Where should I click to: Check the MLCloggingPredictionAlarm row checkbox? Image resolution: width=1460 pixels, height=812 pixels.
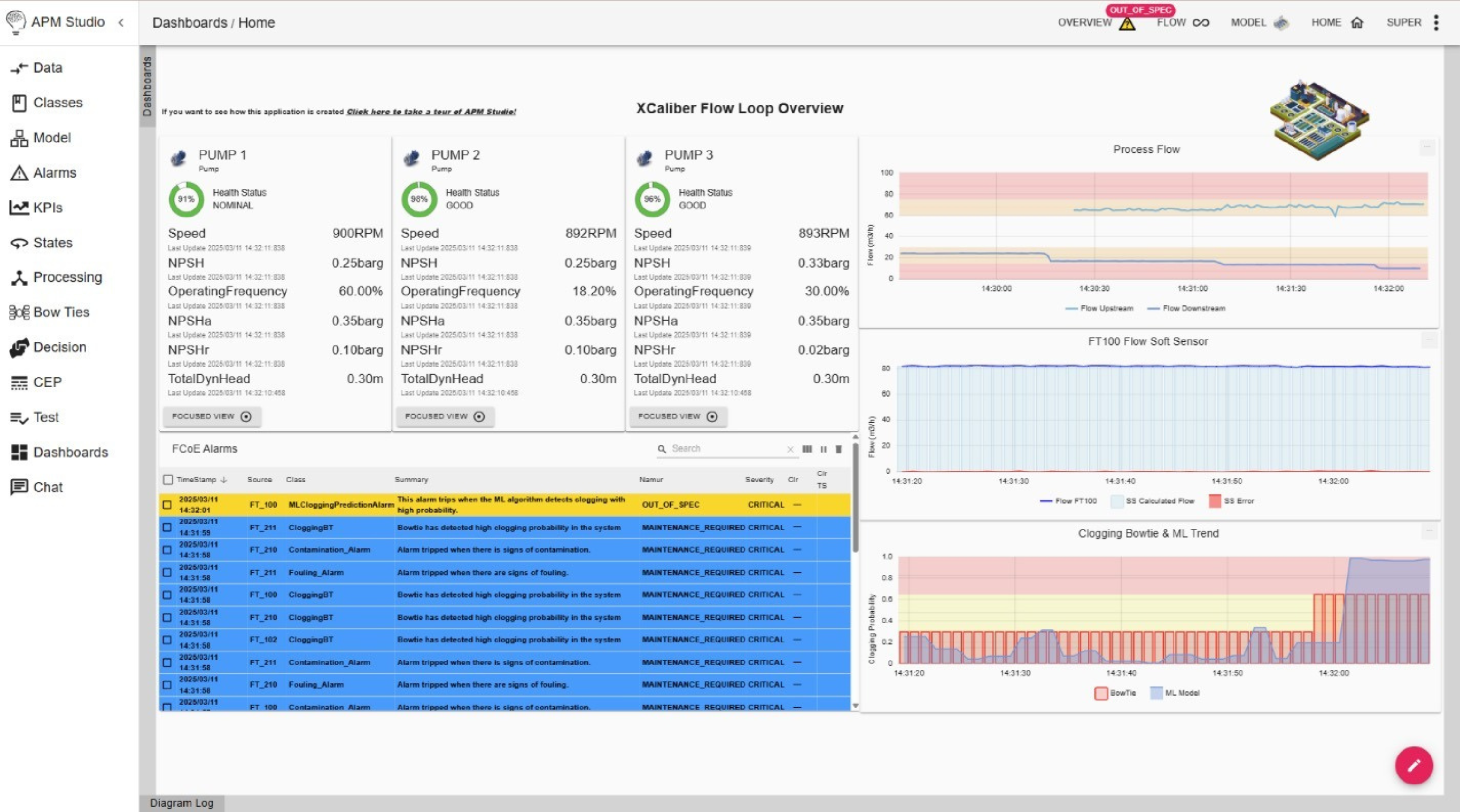(167, 504)
